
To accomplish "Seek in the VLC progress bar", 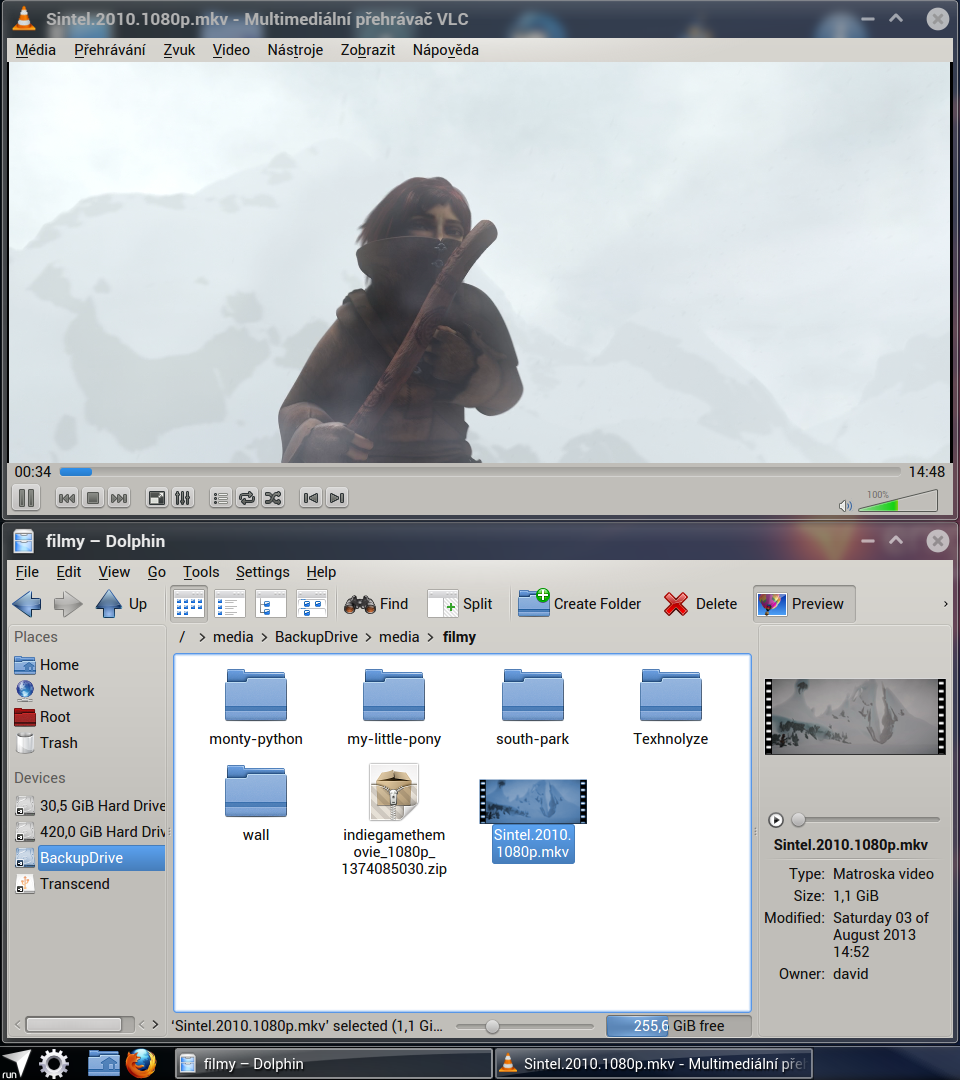I will click(x=480, y=472).
